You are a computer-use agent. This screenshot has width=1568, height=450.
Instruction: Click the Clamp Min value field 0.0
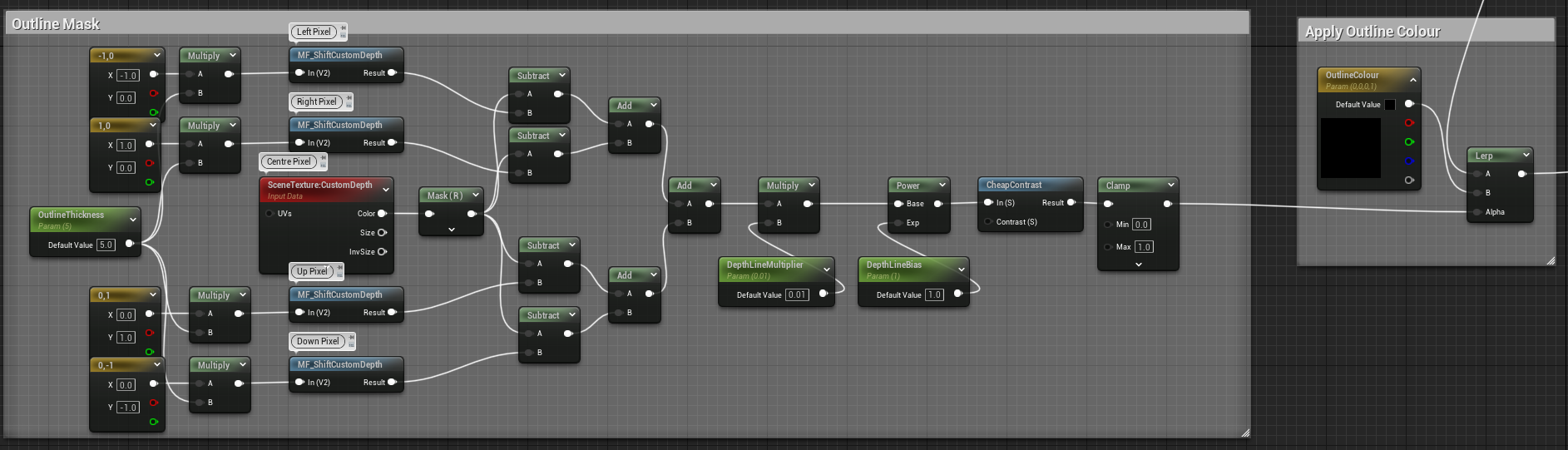[1141, 225]
